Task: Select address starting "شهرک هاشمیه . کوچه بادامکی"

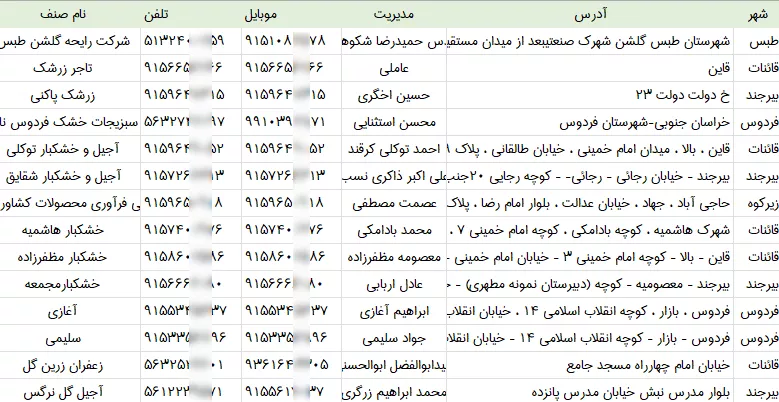Action: coord(590,231)
